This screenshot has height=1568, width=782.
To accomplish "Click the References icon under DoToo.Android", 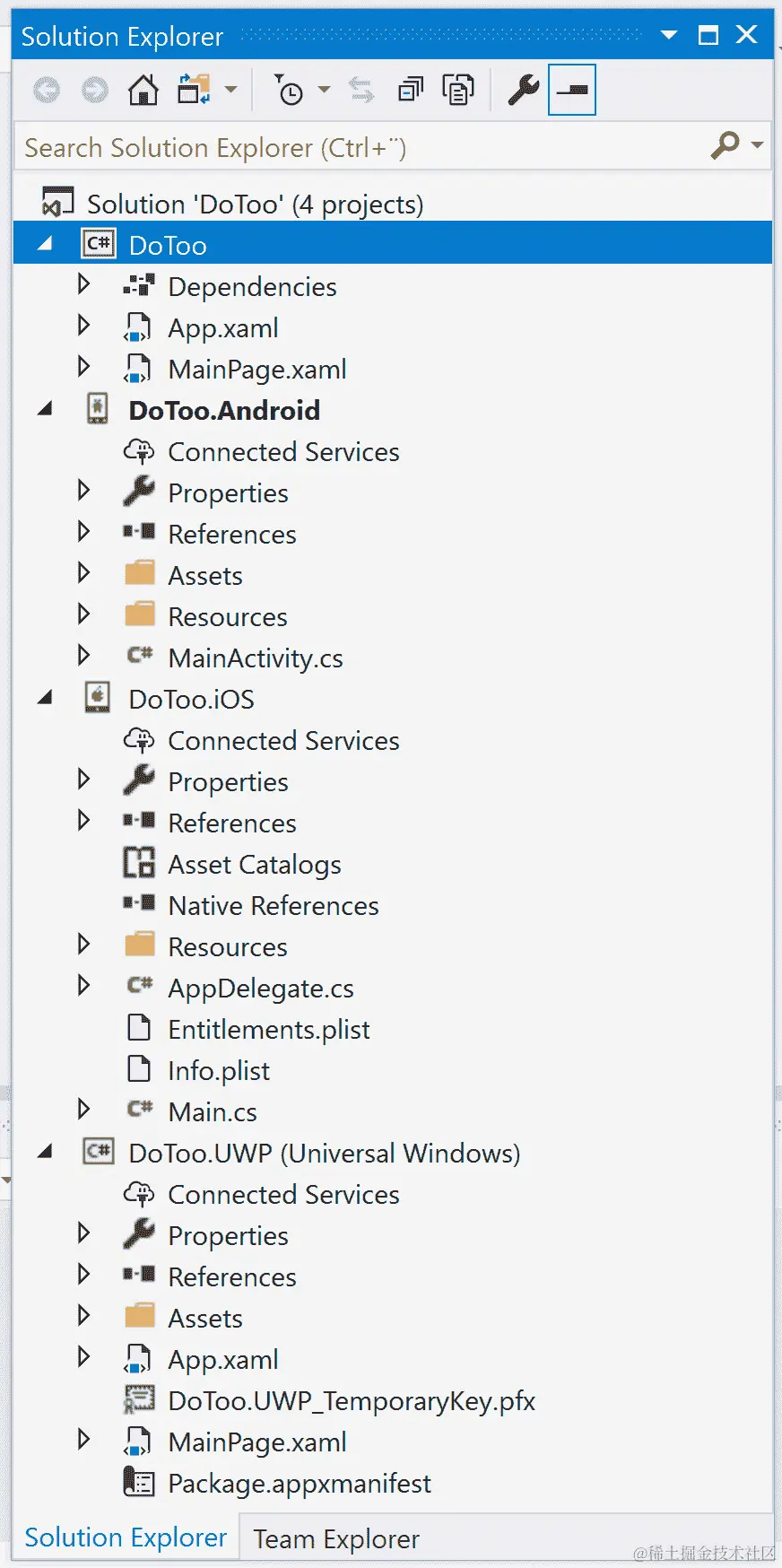I will click(x=139, y=533).
